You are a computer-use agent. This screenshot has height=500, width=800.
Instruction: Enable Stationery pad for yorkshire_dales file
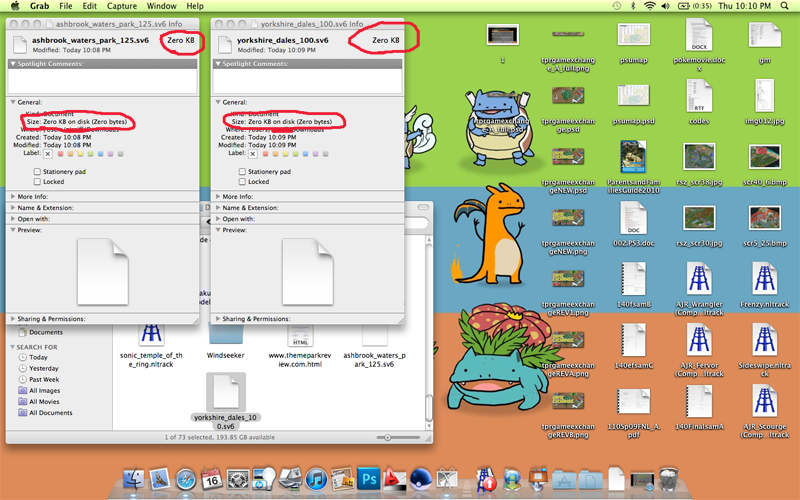pos(242,171)
